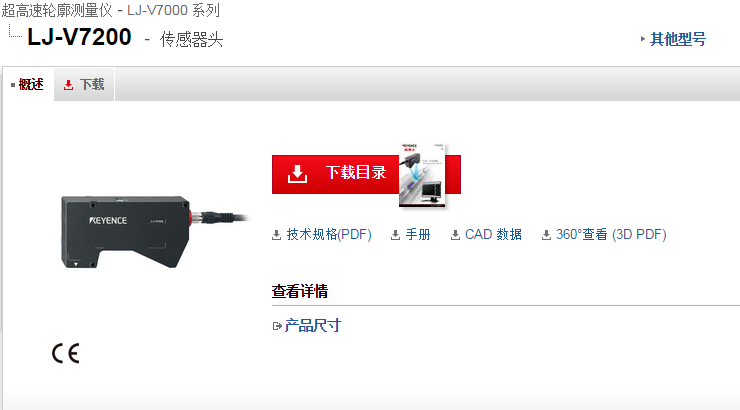Click the download icon beside 技术规格(PDF)

(x=277, y=235)
